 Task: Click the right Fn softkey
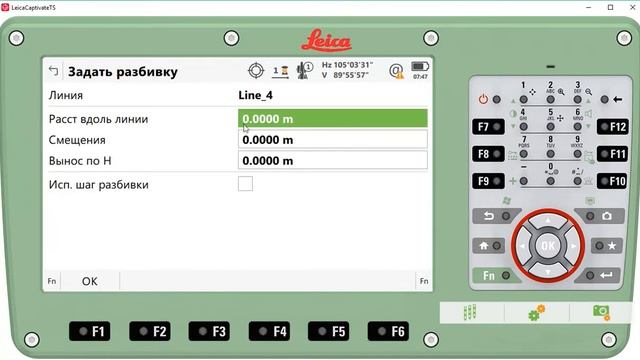pos(424,281)
